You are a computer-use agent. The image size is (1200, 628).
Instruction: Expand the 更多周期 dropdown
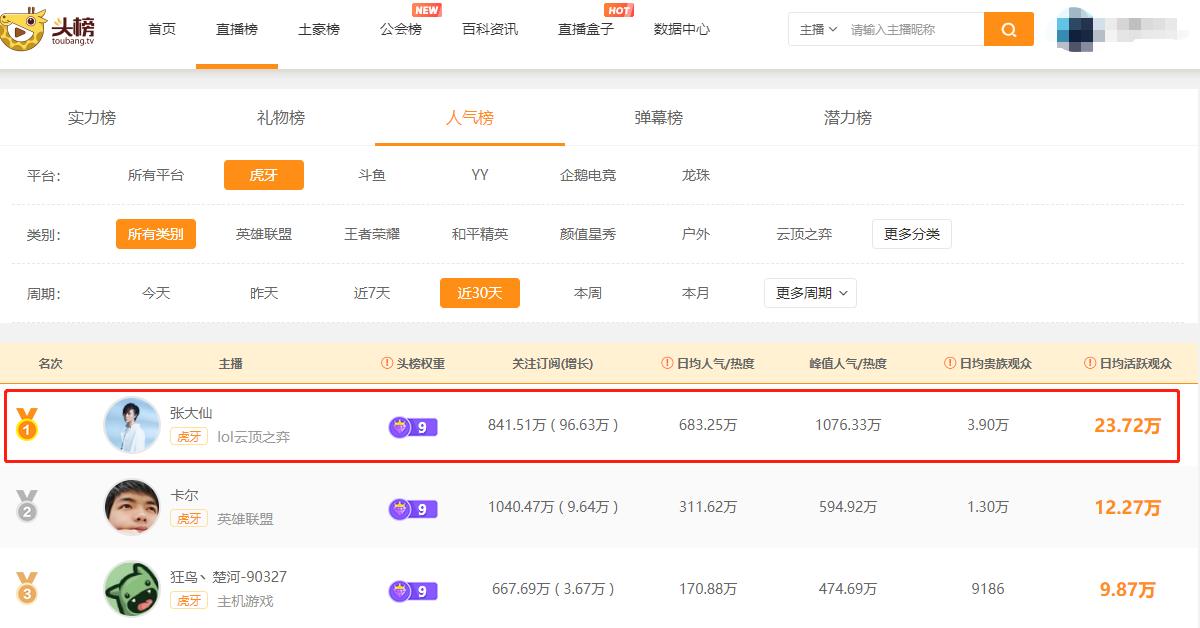click(x=810, y=293)
